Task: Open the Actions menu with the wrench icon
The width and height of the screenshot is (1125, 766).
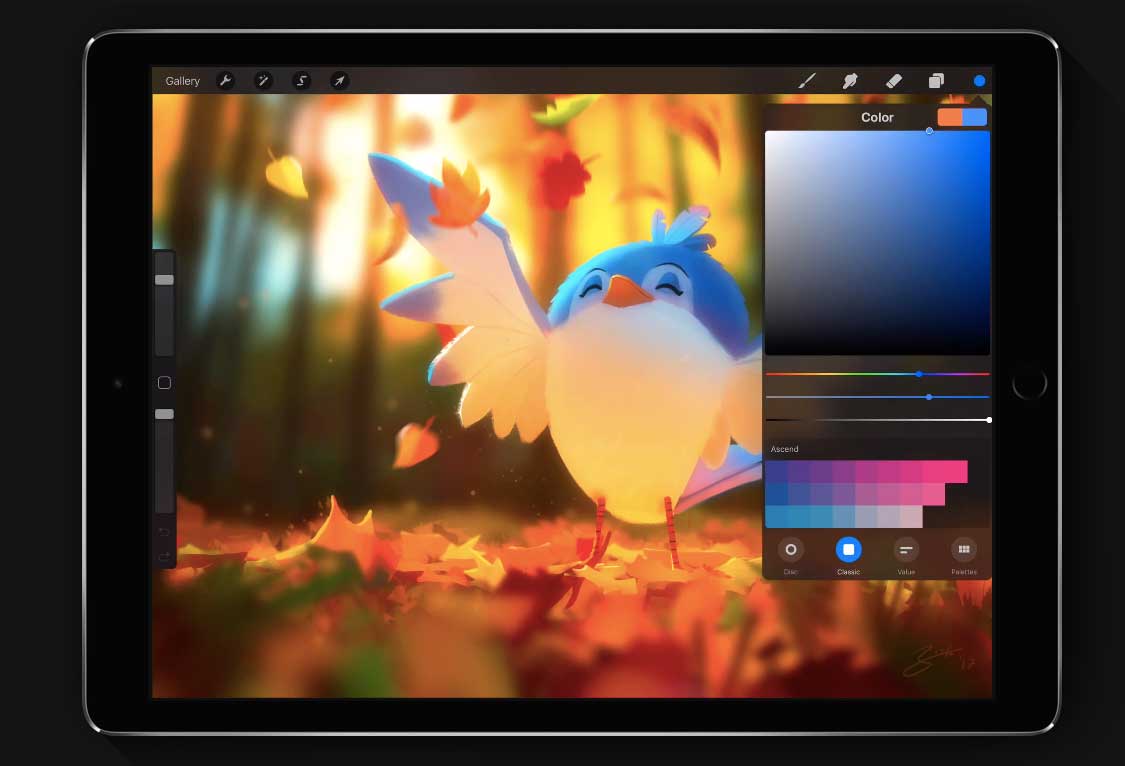Action: pos(225,81)
